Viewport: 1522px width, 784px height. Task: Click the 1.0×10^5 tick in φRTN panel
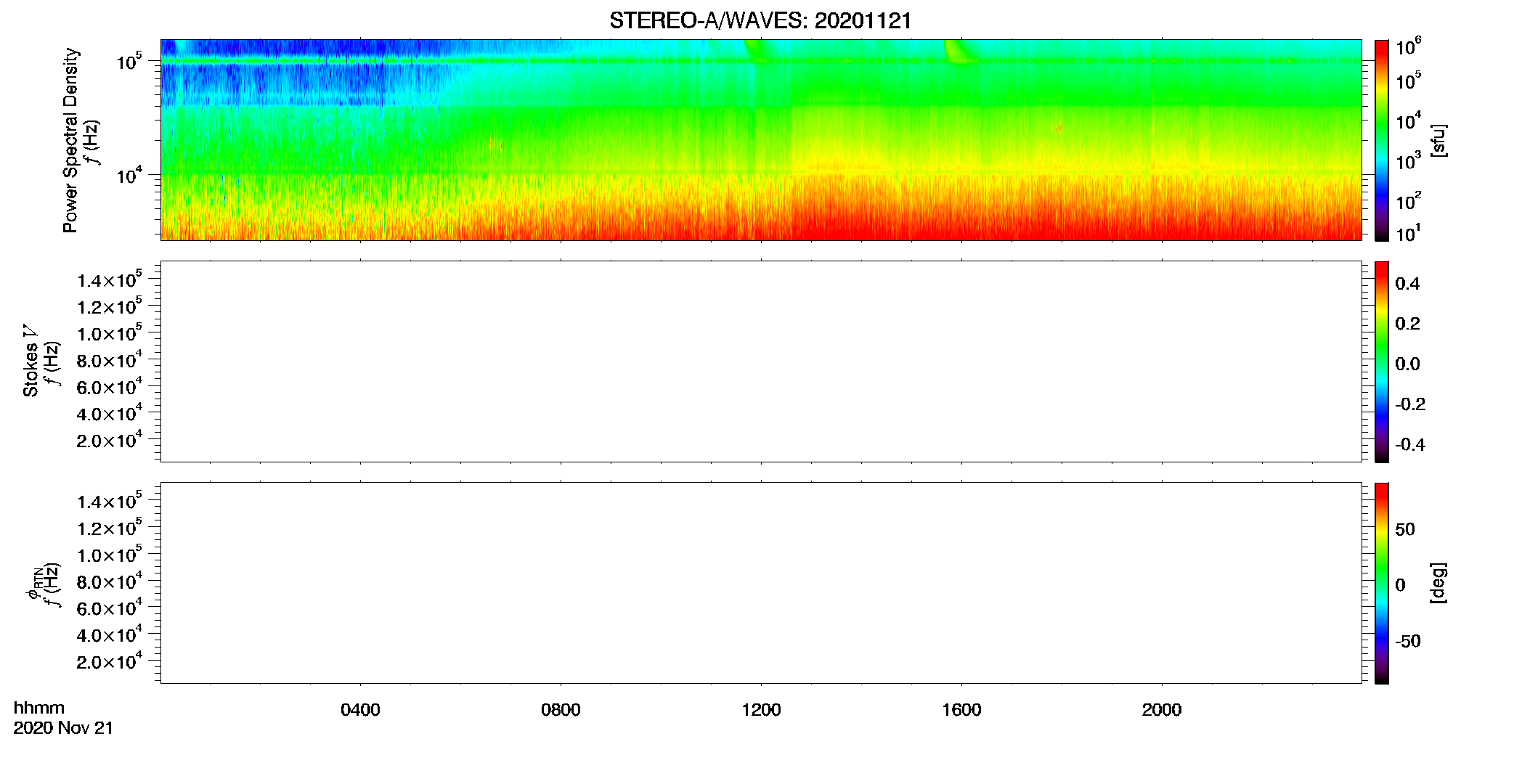click(110, 555)
